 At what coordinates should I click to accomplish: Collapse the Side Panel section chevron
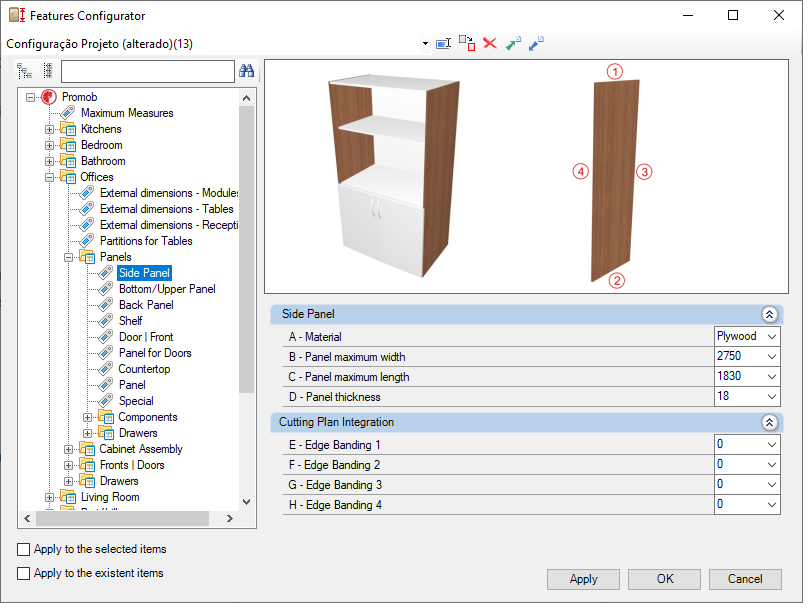coord(769,314)
